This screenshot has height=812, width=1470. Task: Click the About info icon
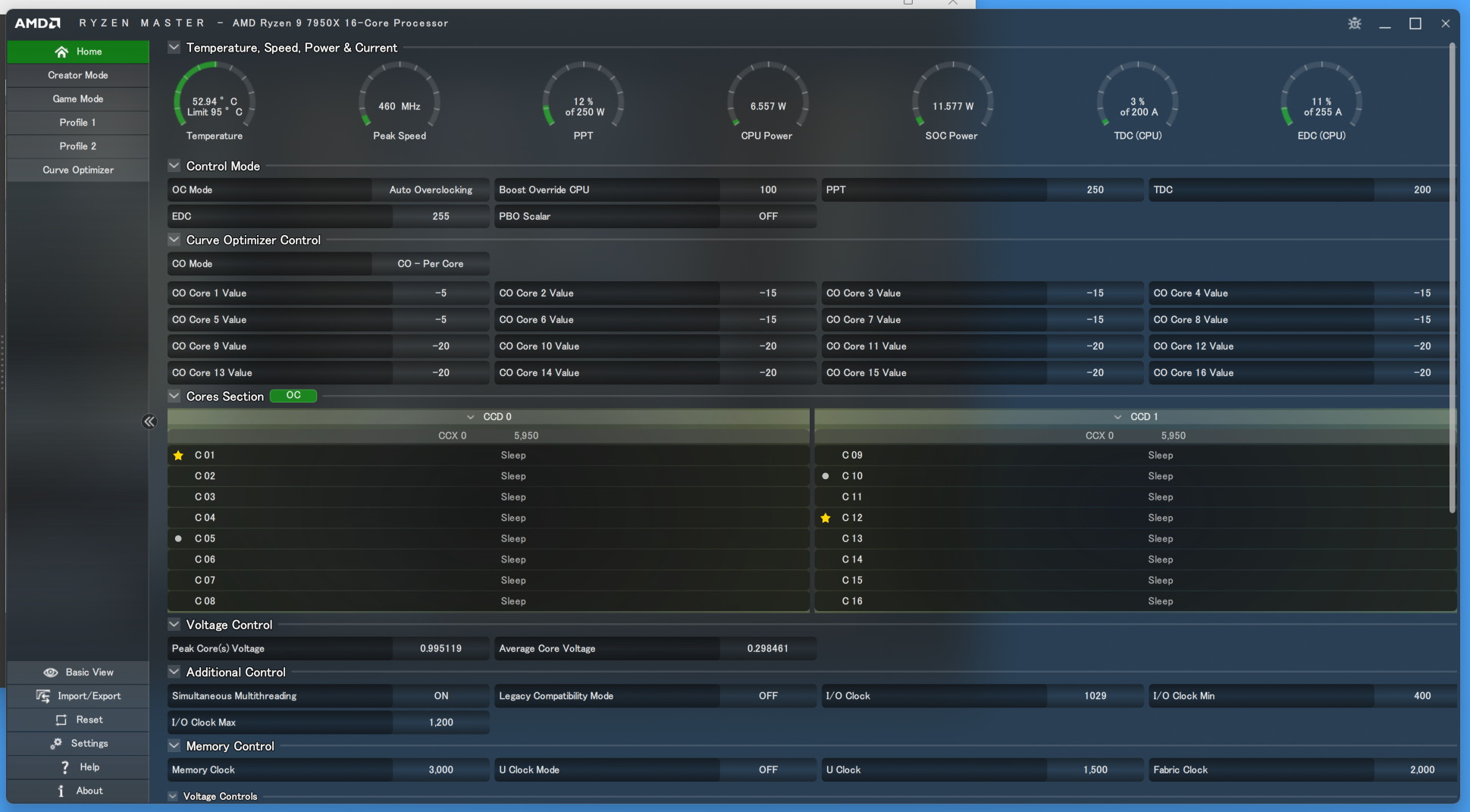[x=61, y=791]
